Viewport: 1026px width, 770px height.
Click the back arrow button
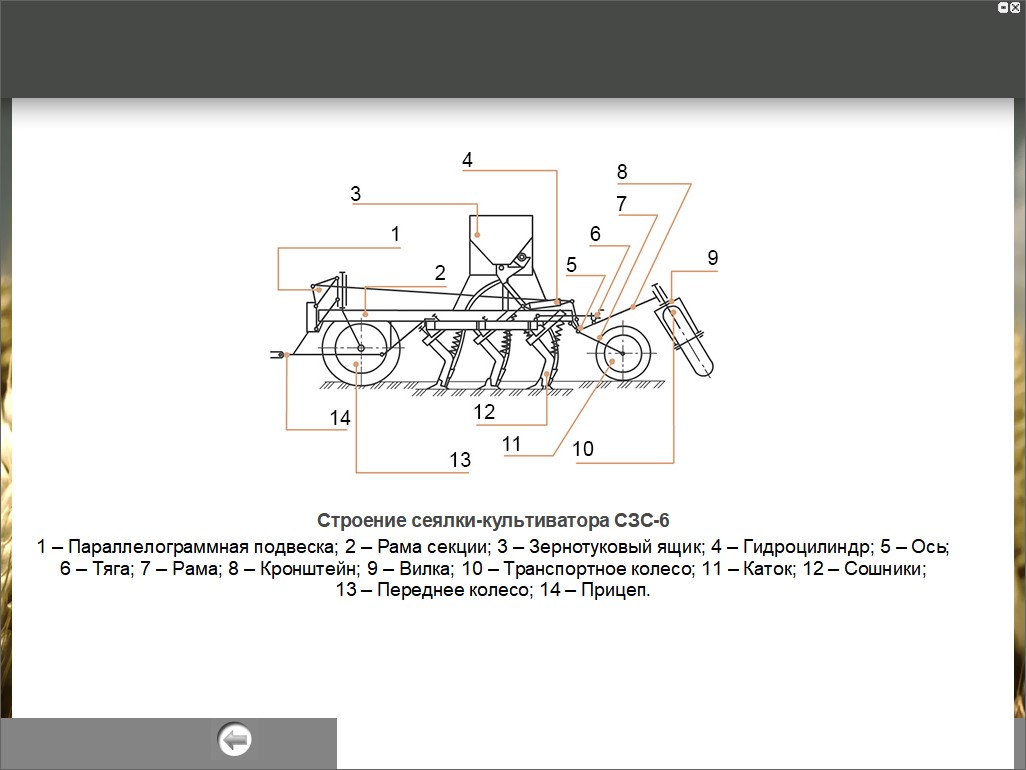coord(235,741)
